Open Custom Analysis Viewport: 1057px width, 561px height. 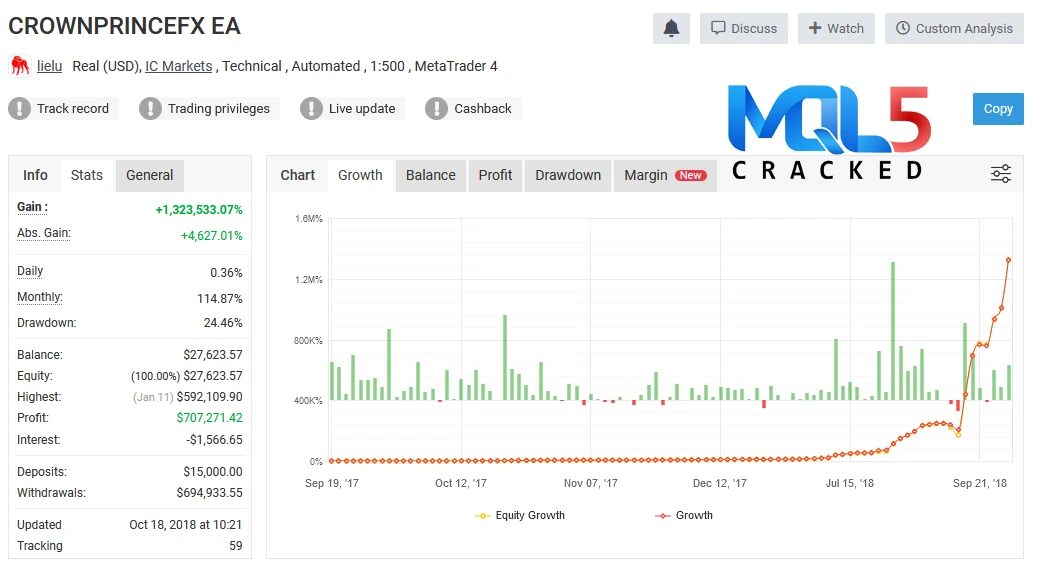click(954, 28)
